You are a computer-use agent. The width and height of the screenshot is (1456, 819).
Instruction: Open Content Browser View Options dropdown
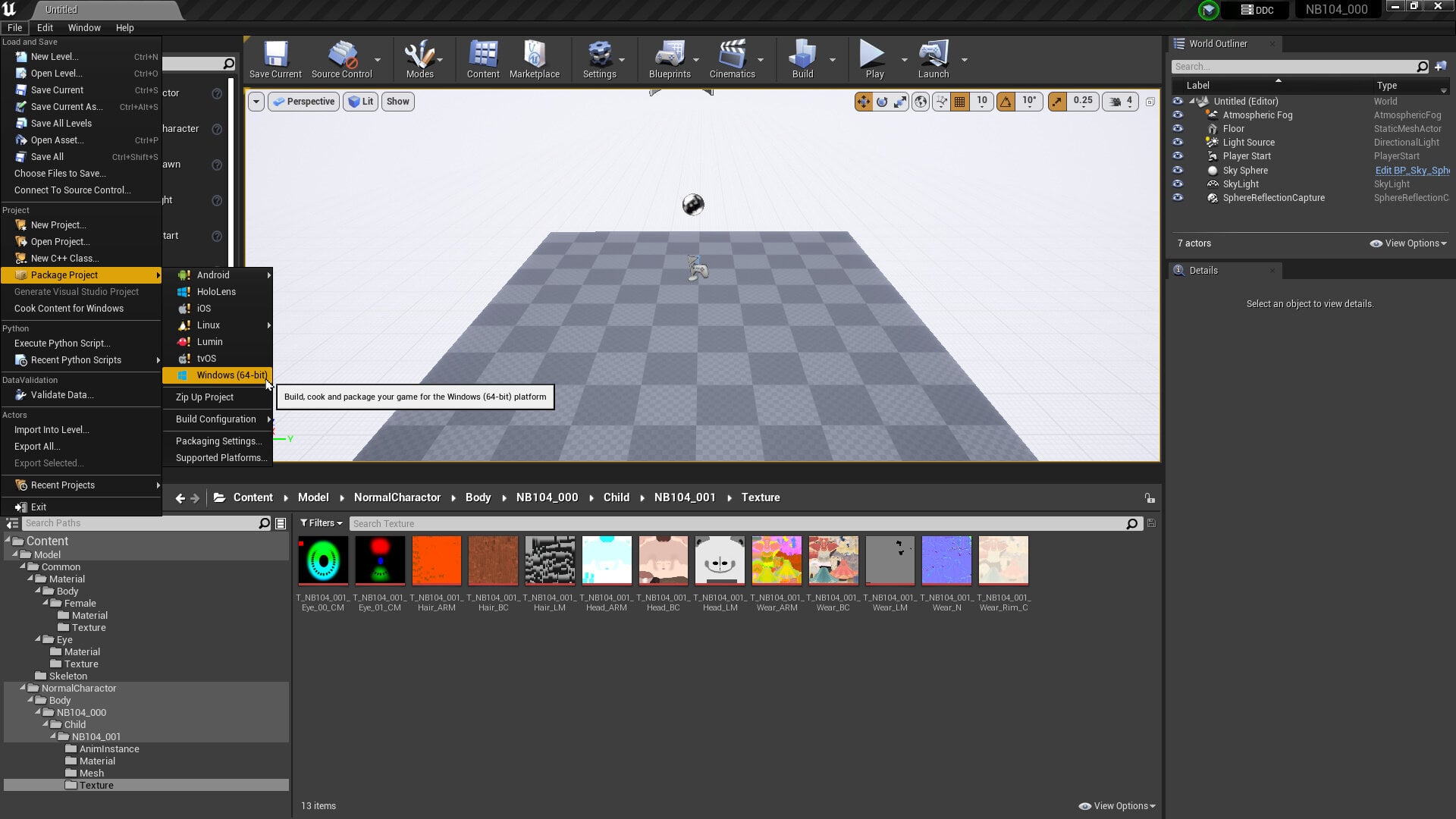[x=1116, y=806]
